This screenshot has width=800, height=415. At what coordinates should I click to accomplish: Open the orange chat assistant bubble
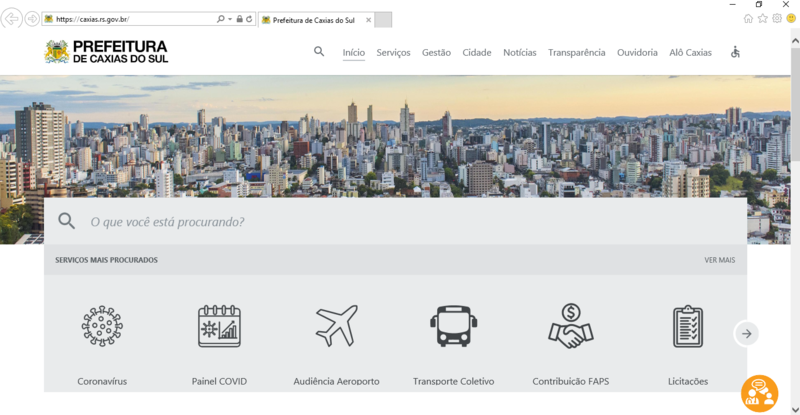pos(760,394)
